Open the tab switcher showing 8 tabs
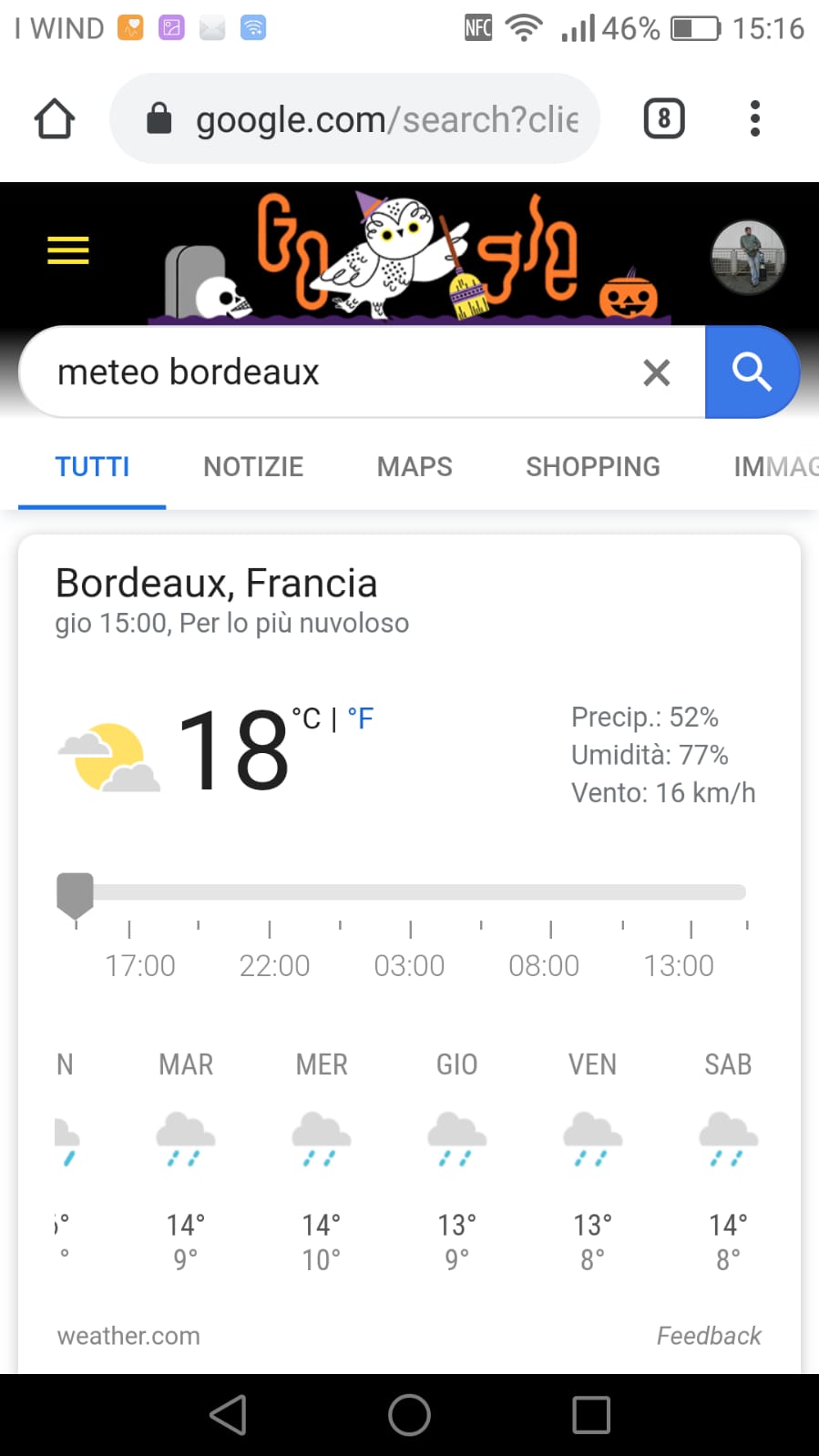This screenshot has height=1456, width=819. coord(664,118)
